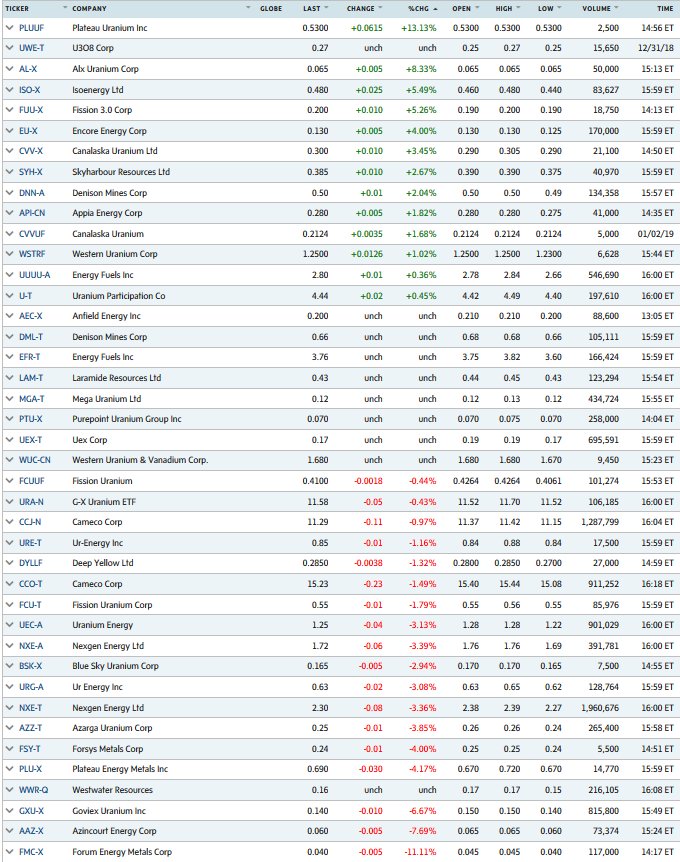Open the URG-A ticker link
This screenshot has width=680, height=862.
[31, 687]
